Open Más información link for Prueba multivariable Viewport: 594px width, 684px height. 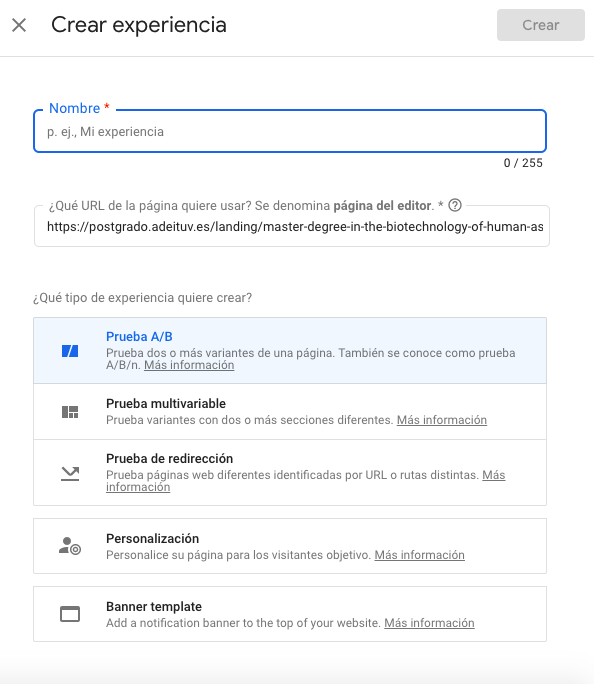441,420
